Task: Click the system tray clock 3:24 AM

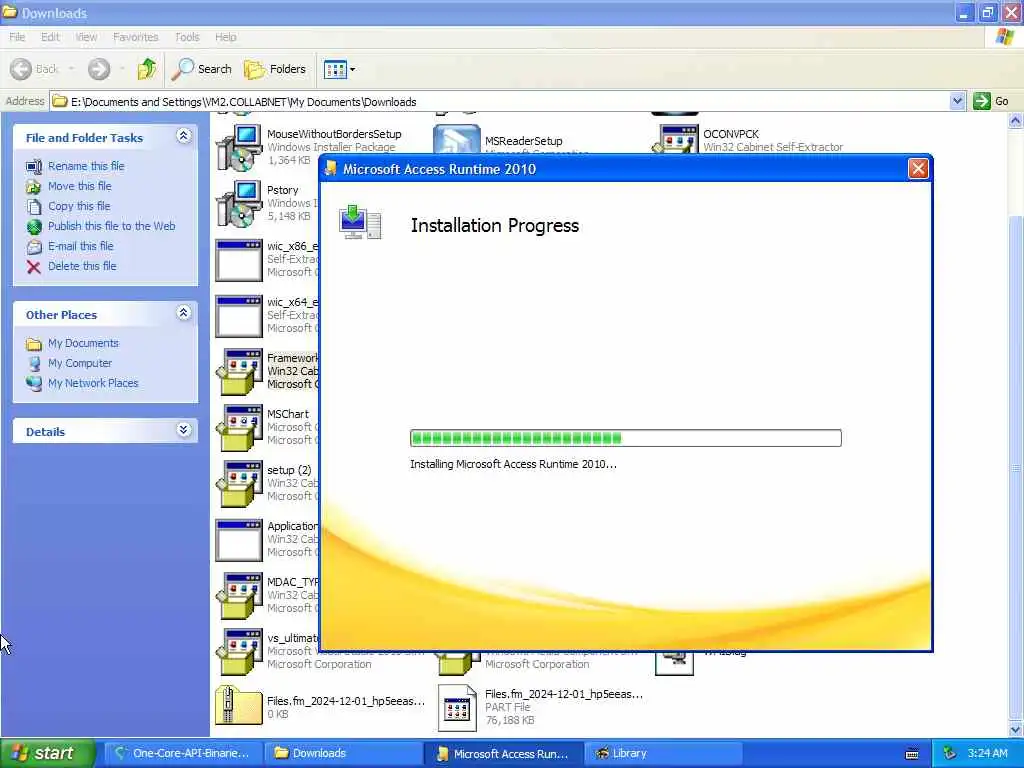Action: pyautogui.click(x=987, y=753)
